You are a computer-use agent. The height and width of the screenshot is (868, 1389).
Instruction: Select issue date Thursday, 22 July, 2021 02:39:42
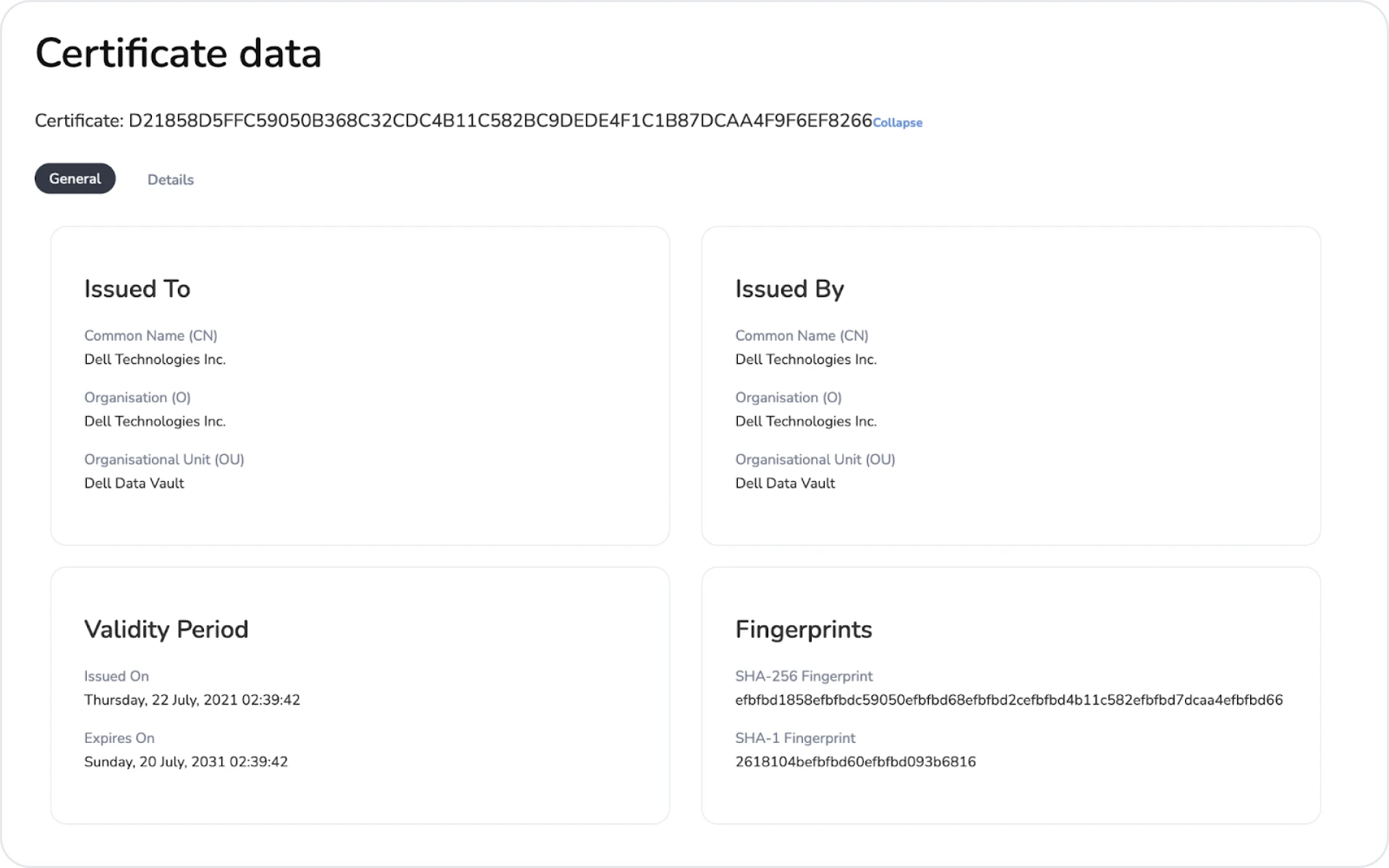[192, 699]
